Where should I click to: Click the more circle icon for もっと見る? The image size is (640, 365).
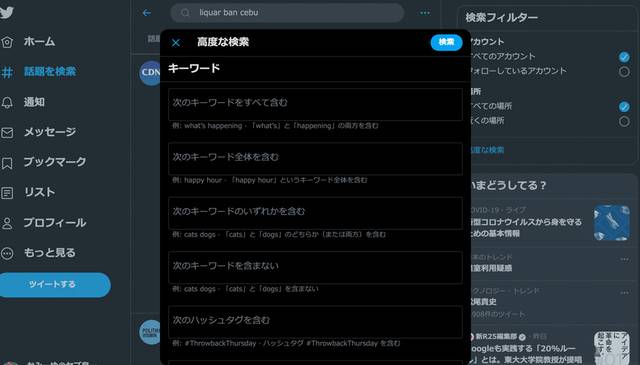click(x=7, y=253)
